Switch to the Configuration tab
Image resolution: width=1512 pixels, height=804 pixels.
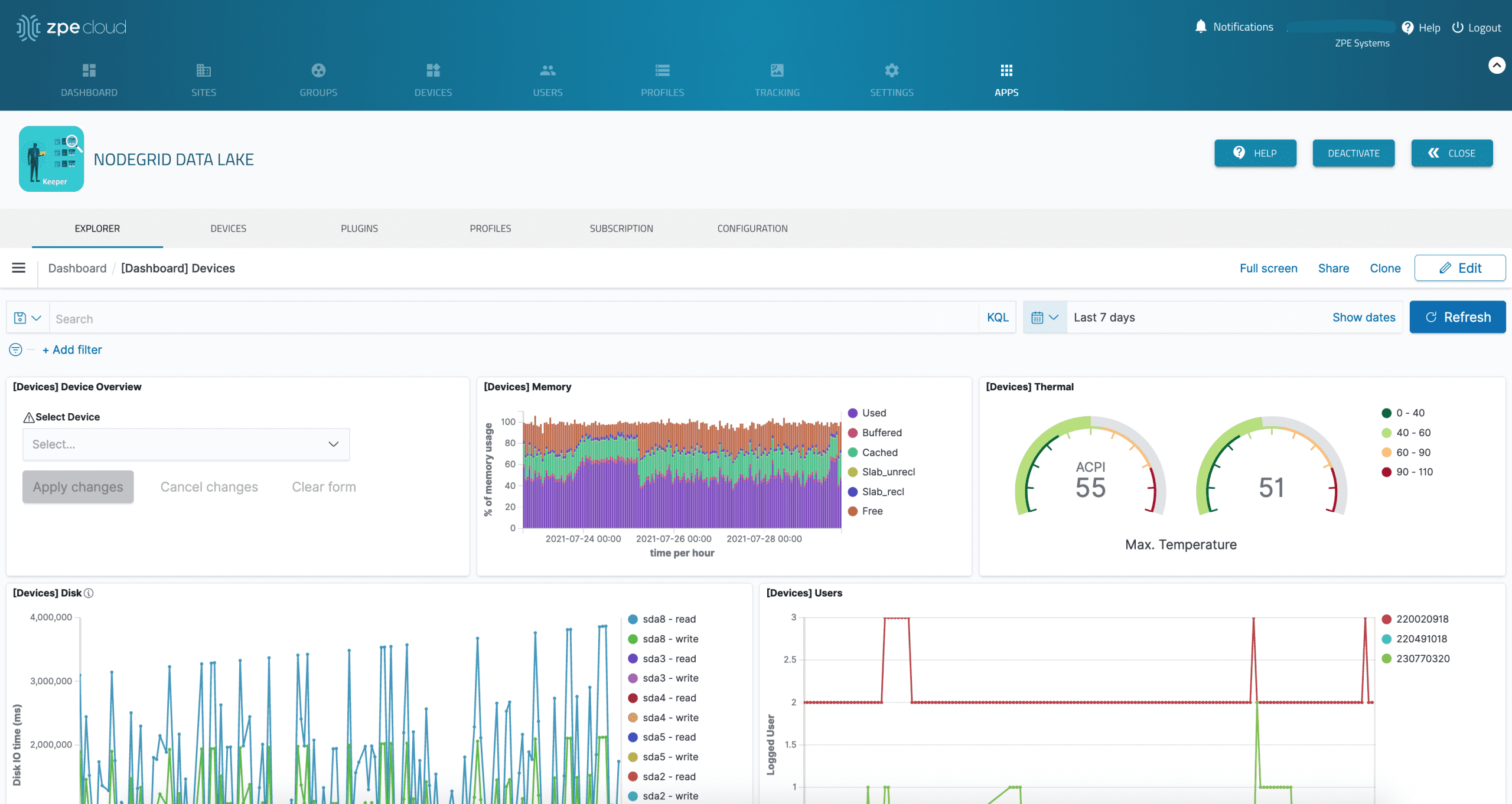(x=752, y=228)
